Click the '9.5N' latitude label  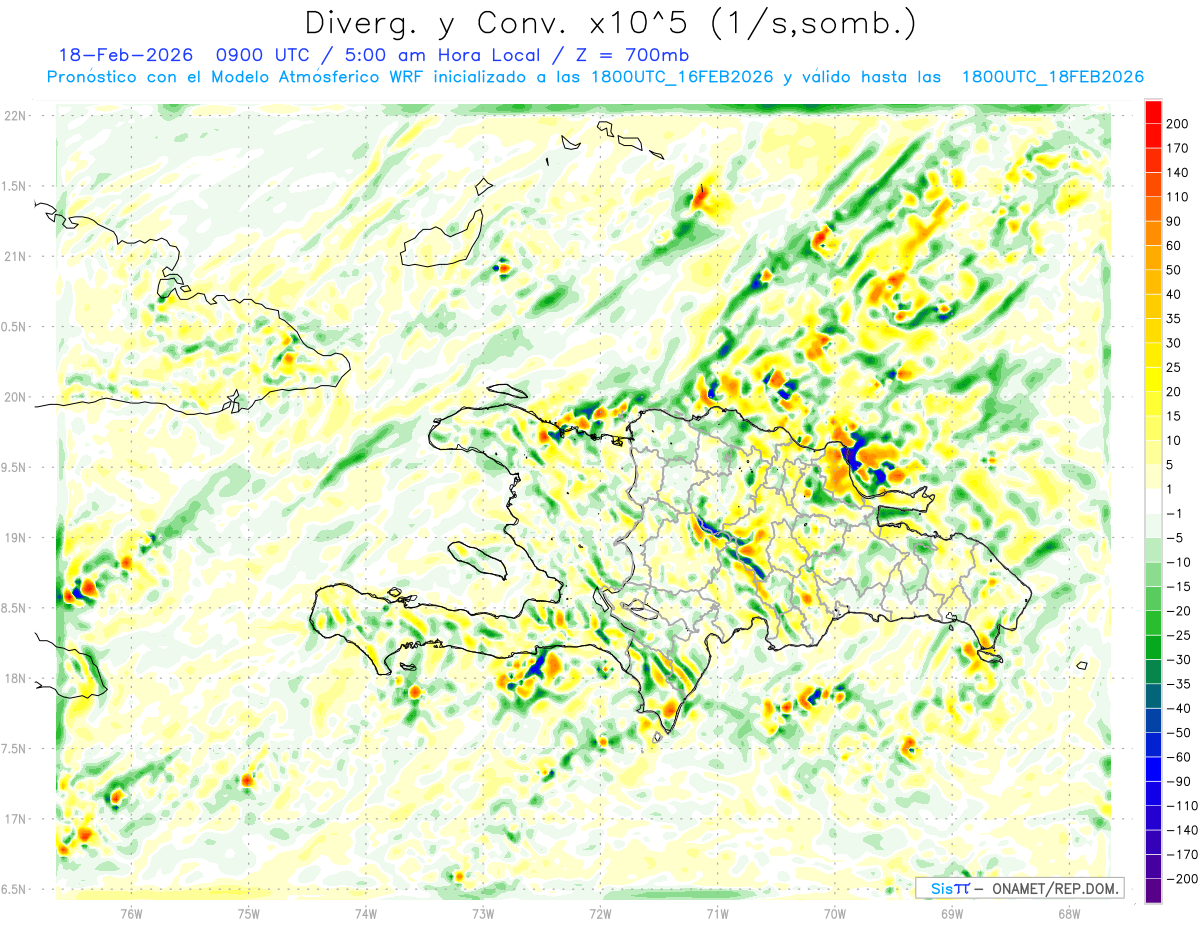[14, 467]
